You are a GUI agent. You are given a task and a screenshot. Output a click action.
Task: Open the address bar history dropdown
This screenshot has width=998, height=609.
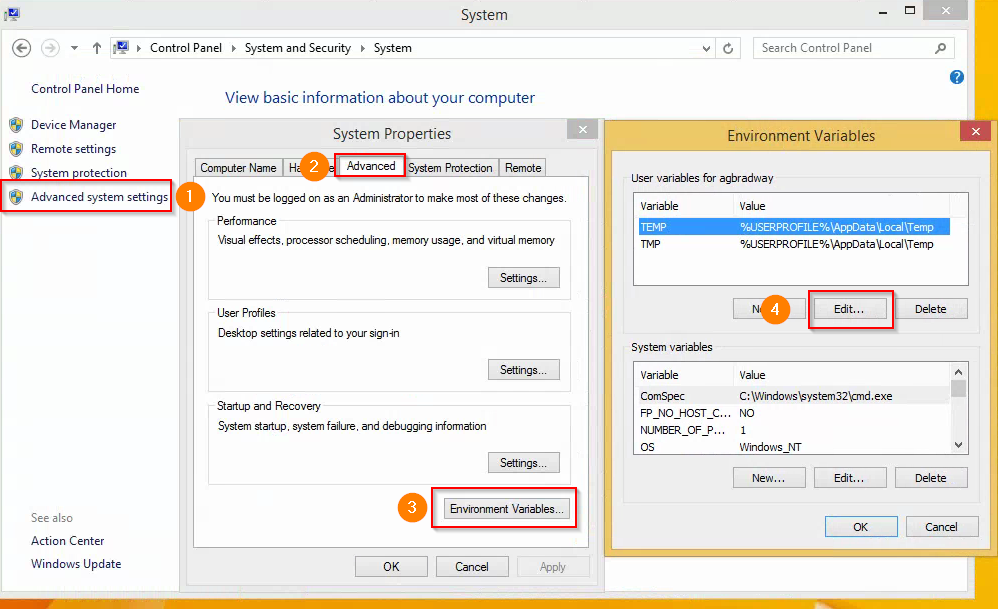(x=706, y=48)
